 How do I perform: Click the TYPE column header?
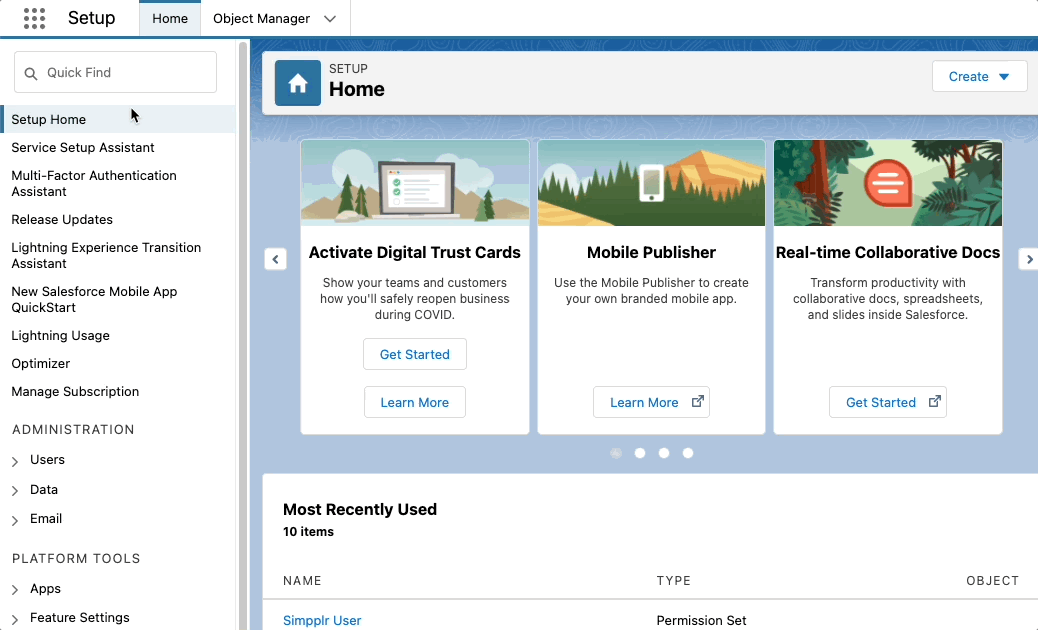(x=673, y=580)
